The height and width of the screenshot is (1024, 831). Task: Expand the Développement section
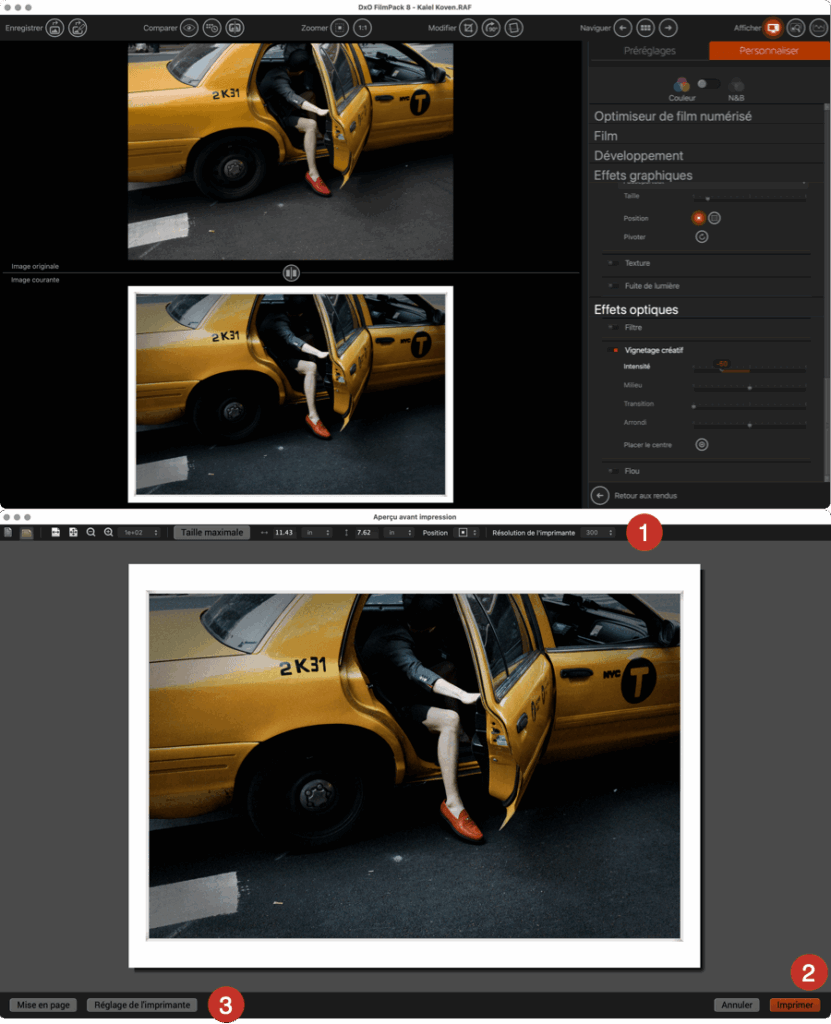tap(639, 156)
